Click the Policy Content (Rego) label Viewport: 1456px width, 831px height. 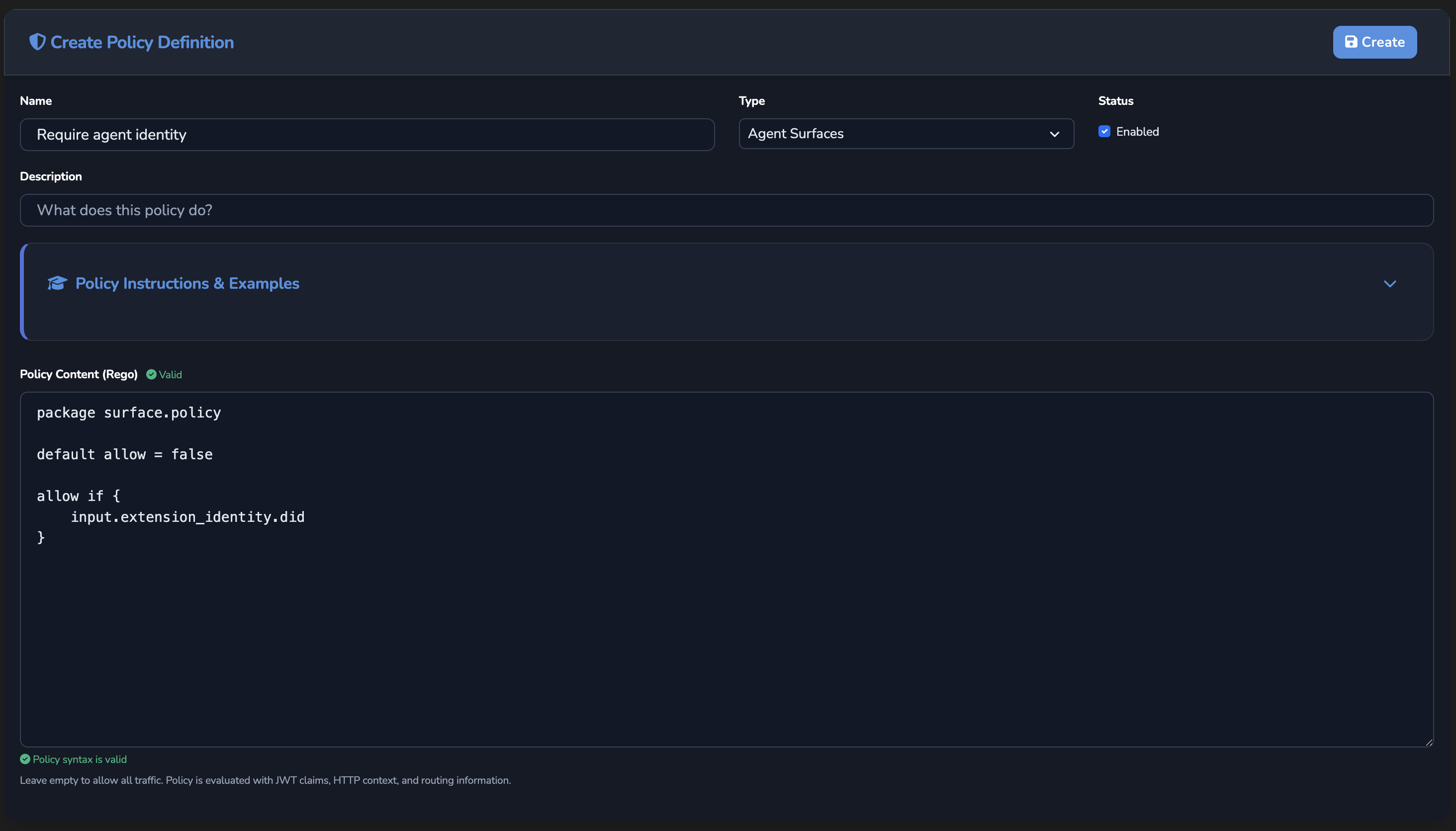coord(79,374)
